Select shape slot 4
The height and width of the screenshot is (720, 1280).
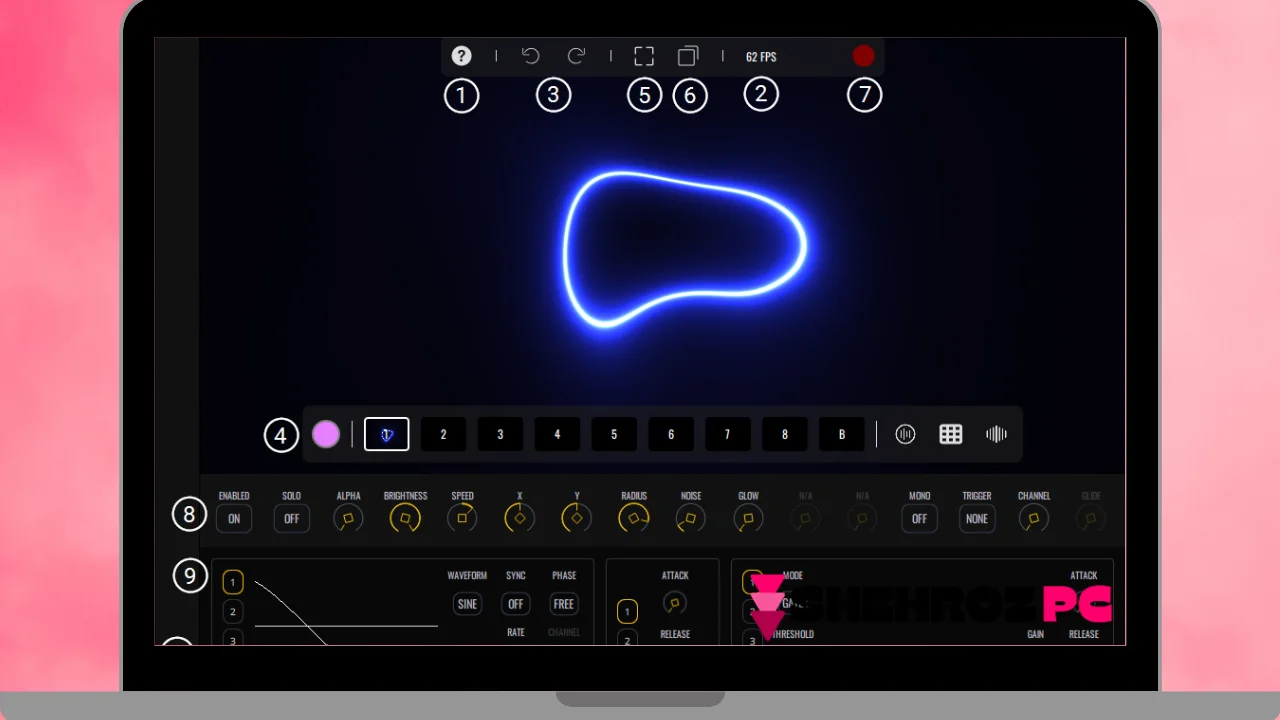557,434
